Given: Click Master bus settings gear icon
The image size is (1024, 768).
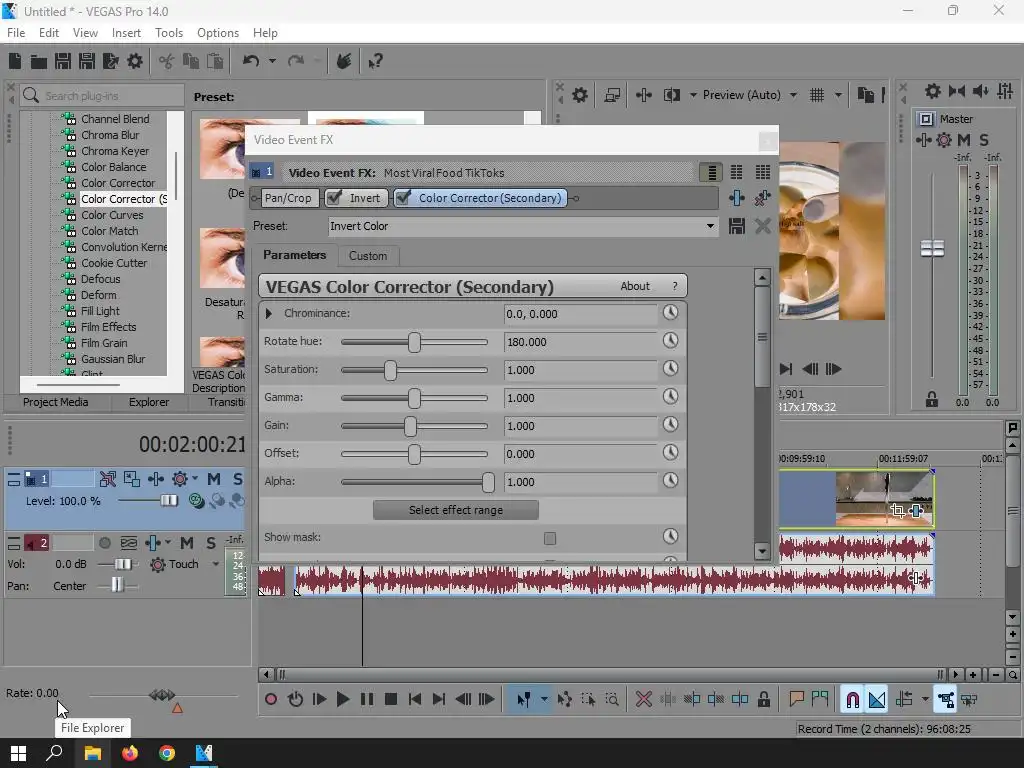Looking at the screenshot, I should (933, 91).
